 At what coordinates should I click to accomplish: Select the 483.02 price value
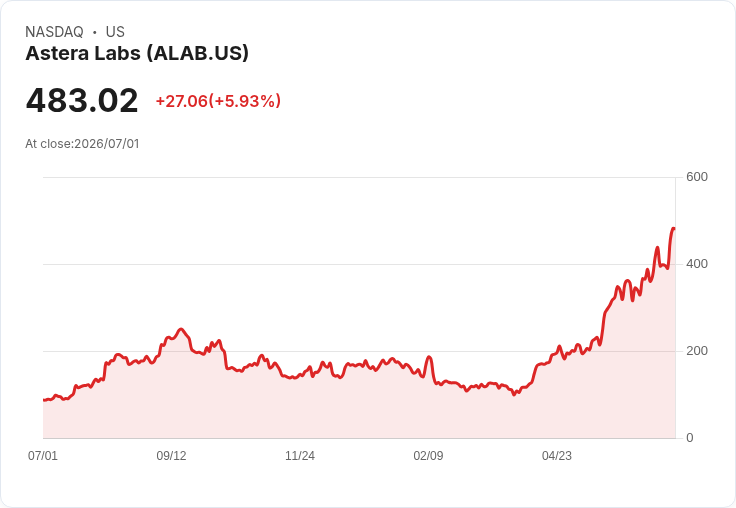(x=82, y=100)
